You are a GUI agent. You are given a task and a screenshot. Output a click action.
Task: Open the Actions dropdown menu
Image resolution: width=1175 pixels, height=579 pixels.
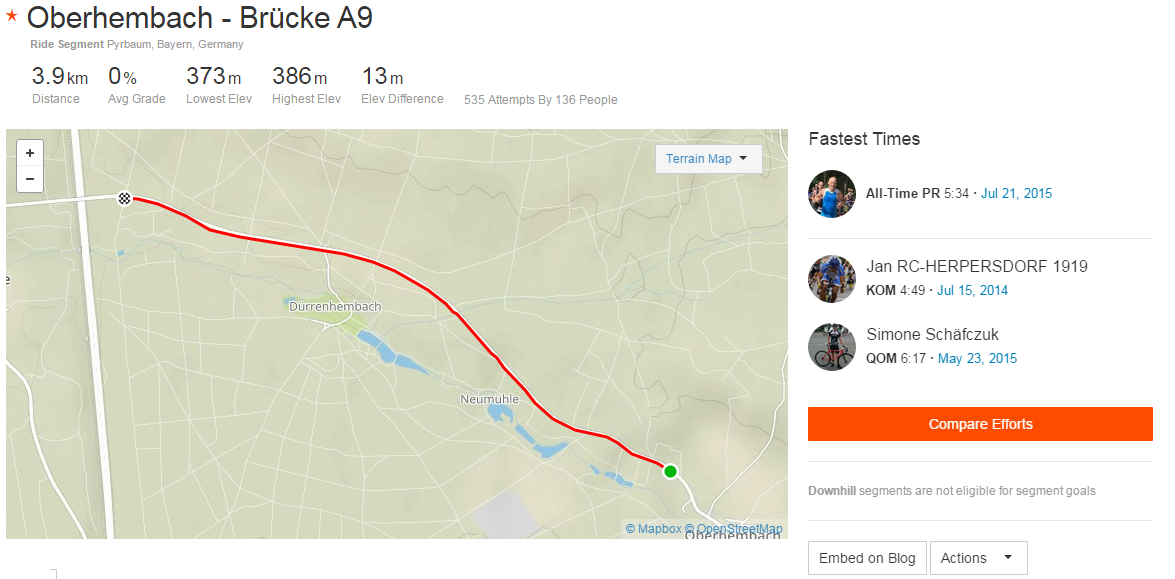[977, 558]
